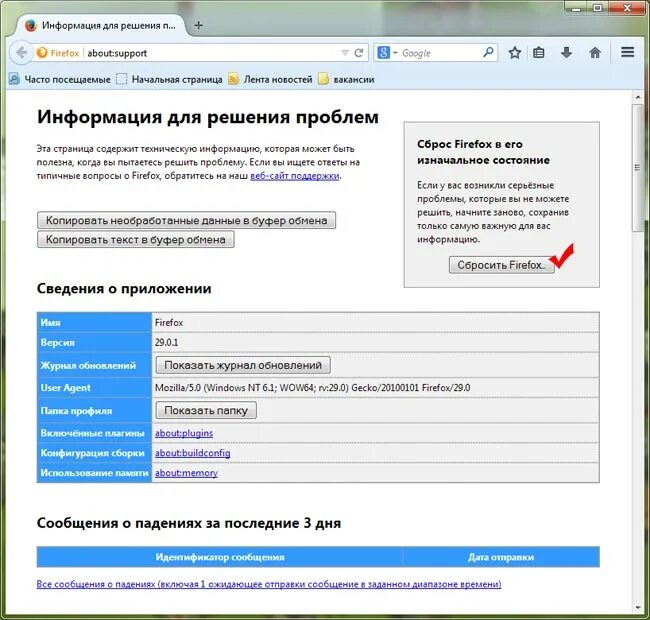Select the tab 'Информация для решения п...'

click(x=100, y=26)
